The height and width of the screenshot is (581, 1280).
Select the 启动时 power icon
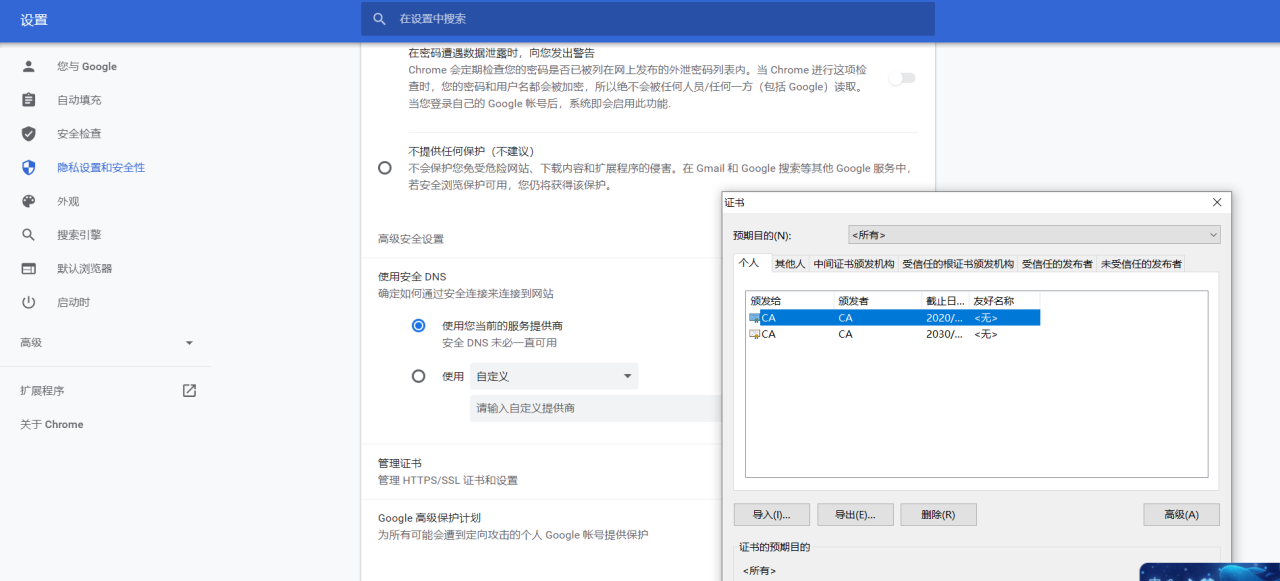[28, 302]
